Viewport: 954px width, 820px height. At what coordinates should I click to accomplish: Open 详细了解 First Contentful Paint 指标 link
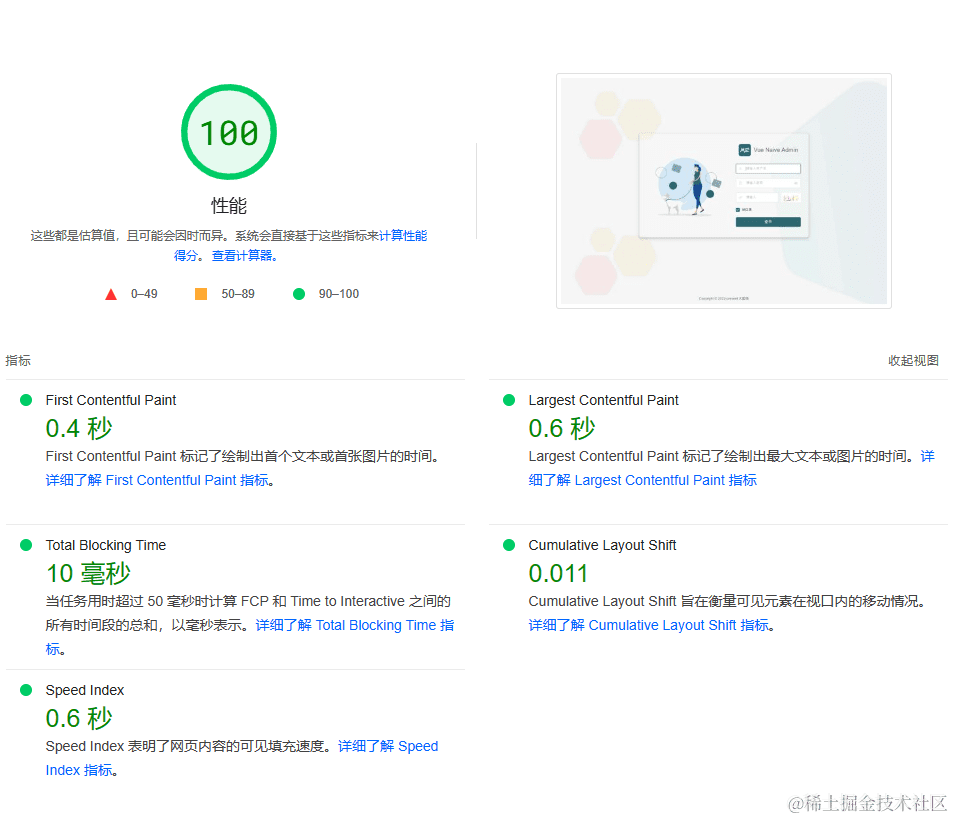pos(157,480)
